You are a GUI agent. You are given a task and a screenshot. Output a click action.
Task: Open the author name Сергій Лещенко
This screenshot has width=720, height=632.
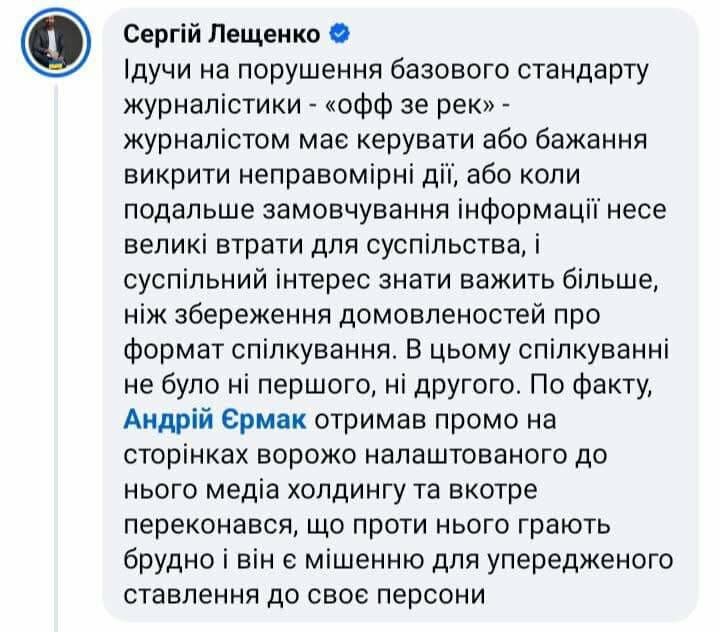[222, 34]
